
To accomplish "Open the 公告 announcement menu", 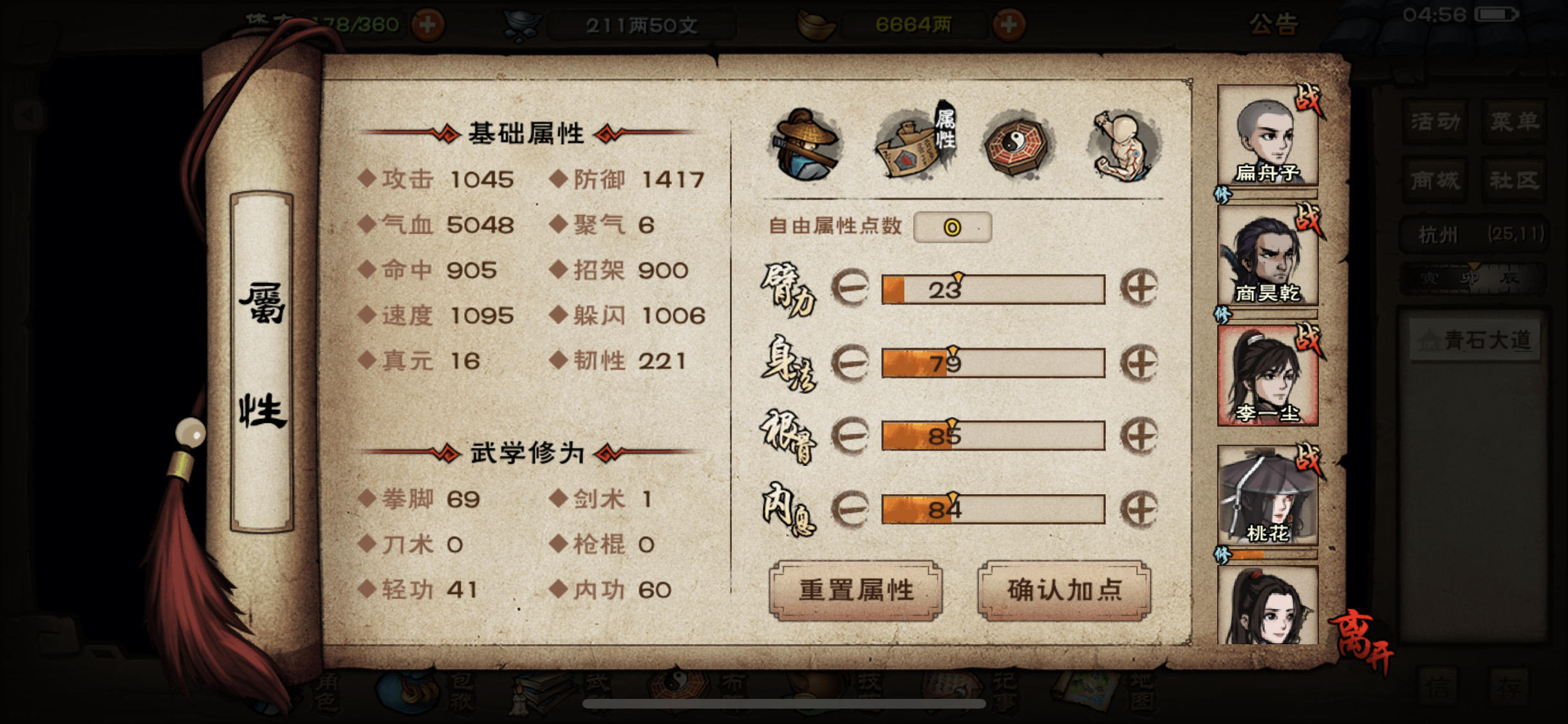I will (x=1274, y=24).
